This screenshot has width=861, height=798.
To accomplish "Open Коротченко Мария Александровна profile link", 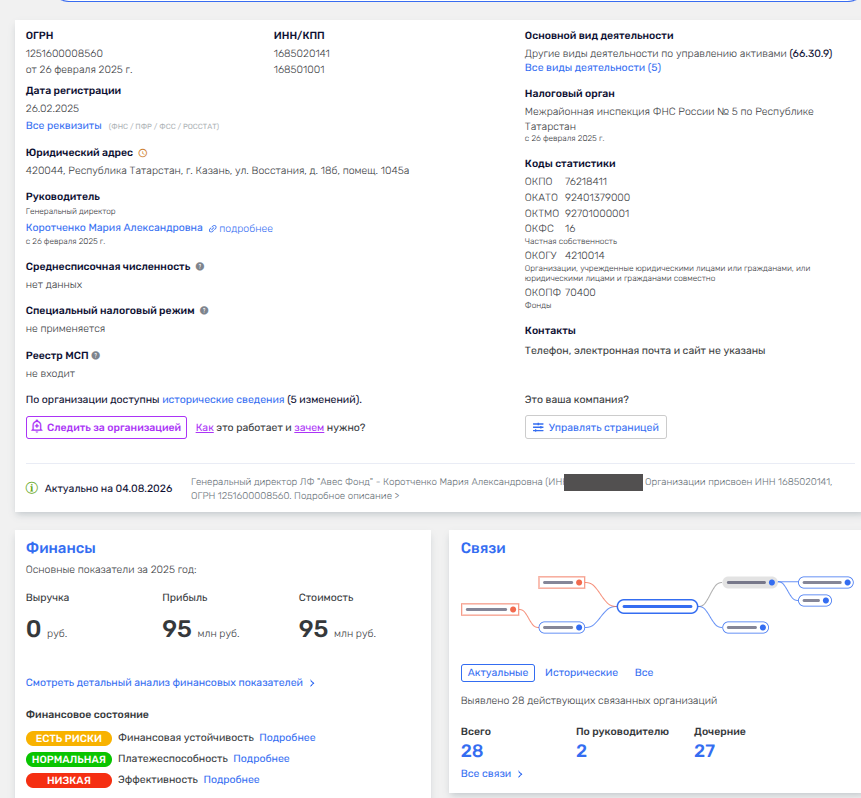I will [x=114, y=227].
